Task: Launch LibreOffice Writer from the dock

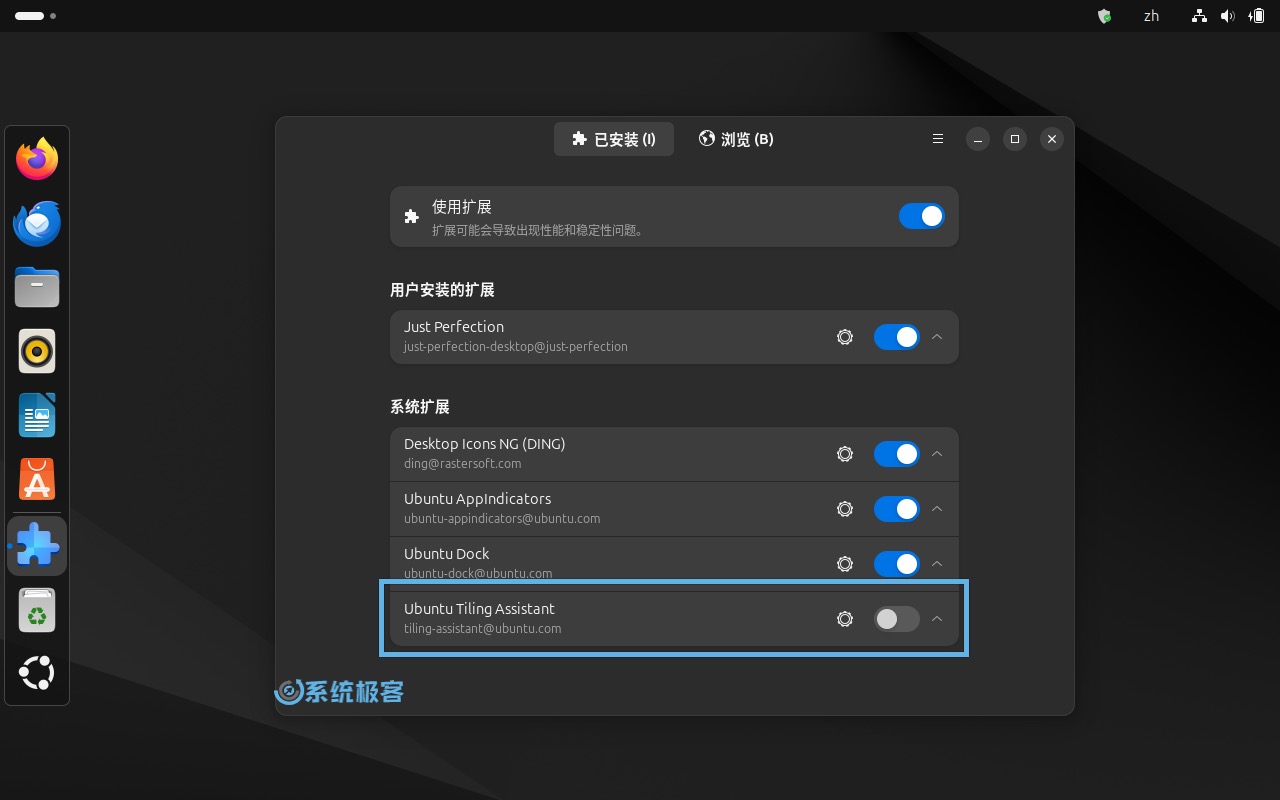Action: point(37,415)
